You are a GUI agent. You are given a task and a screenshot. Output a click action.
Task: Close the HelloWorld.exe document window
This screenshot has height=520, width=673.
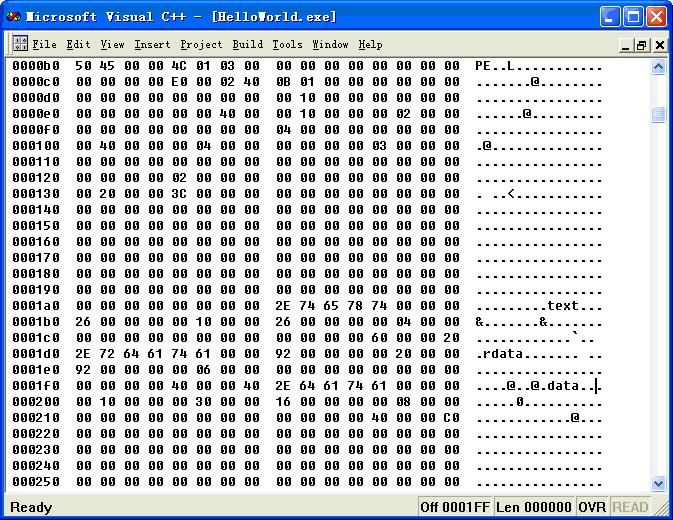(660, 45)
